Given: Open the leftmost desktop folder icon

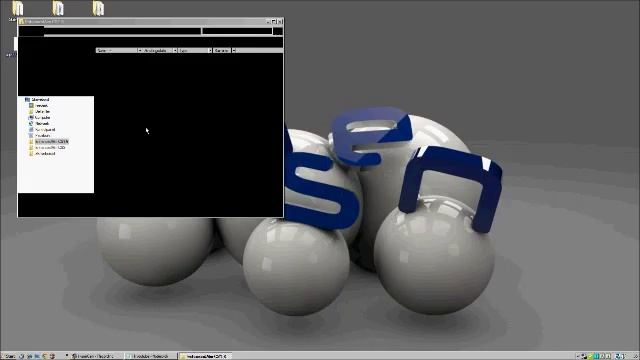Looking at the screenshot, I should [x=18, y=8].
